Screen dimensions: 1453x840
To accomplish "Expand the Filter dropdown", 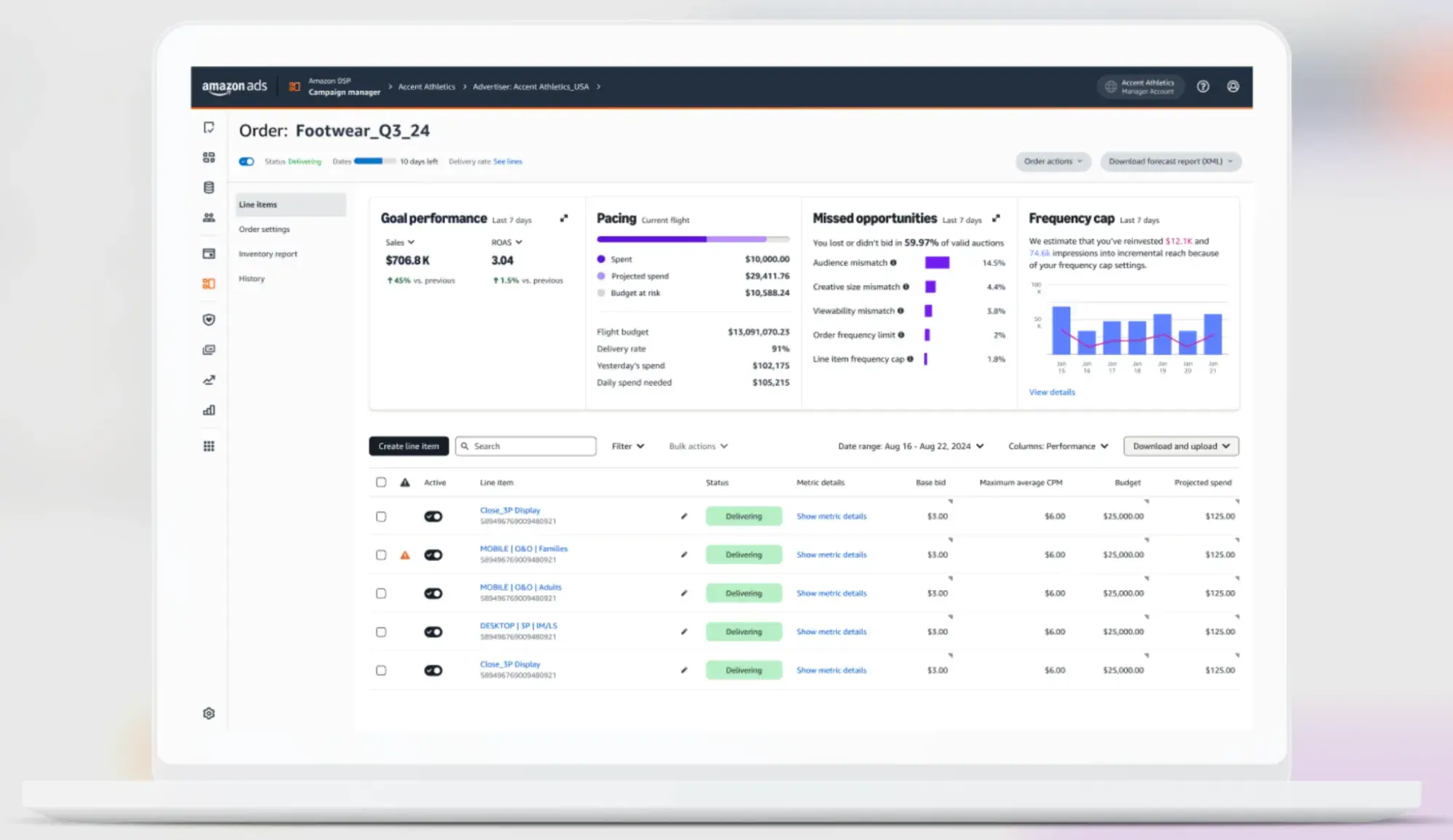I will point(627,446).
